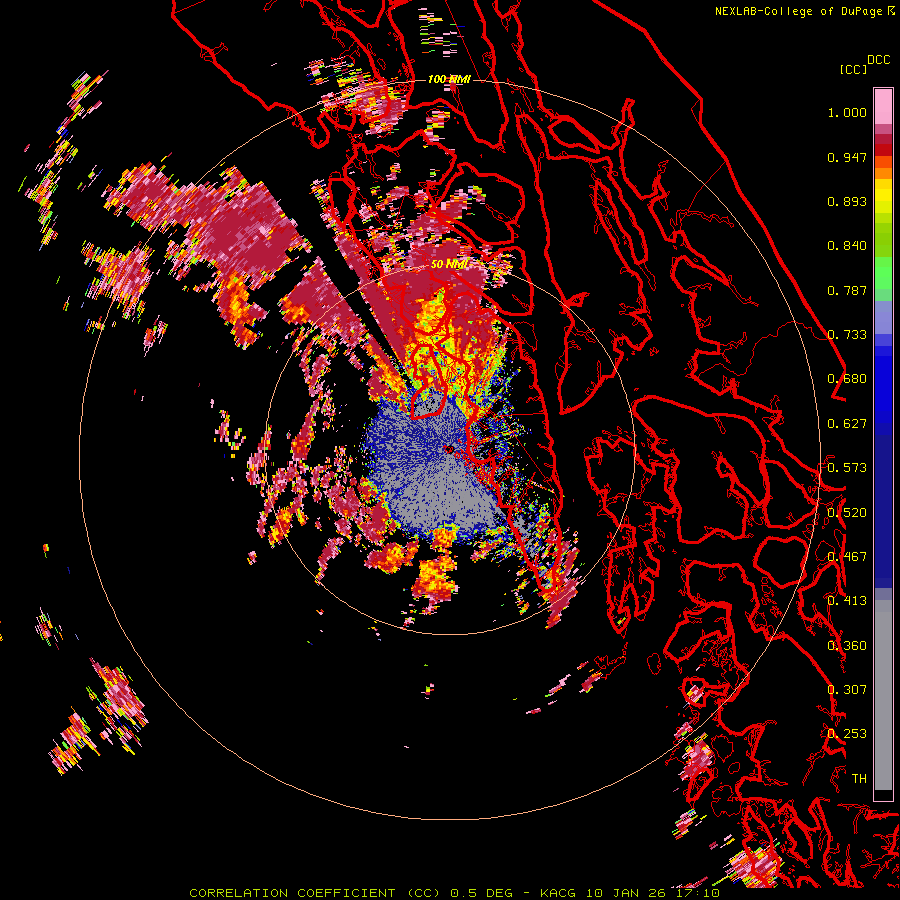Click the bottom caption Correlation Coefficient KACG text

click(x=454, y=893)
